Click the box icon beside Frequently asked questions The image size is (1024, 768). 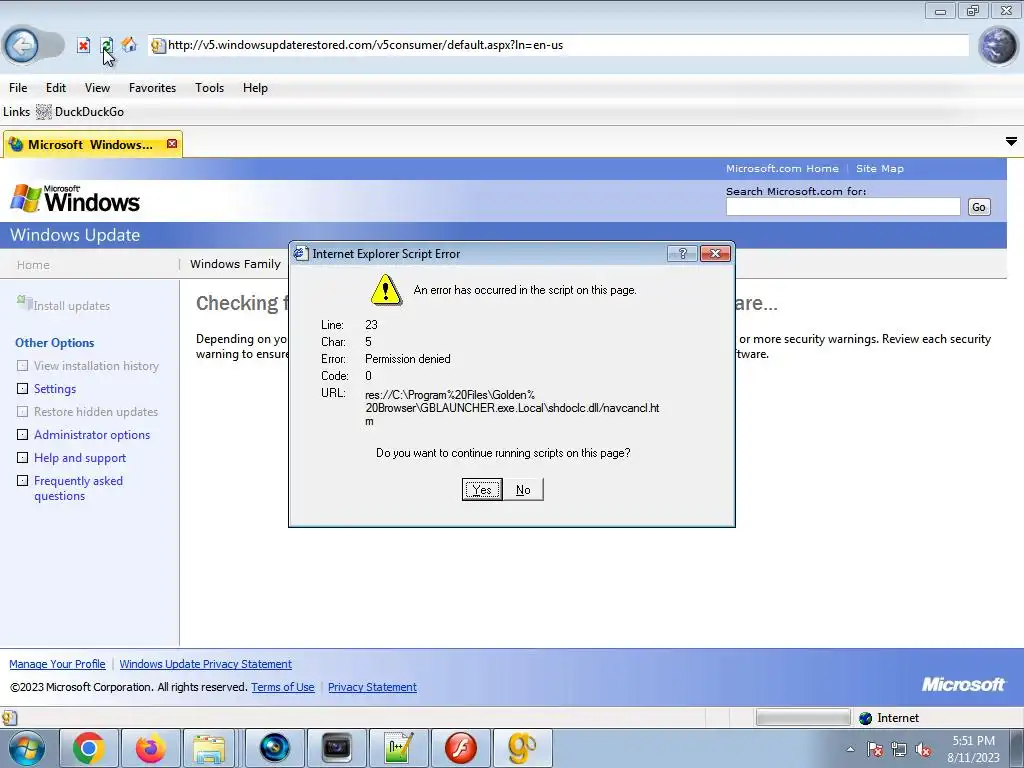(x=22, y=481)
